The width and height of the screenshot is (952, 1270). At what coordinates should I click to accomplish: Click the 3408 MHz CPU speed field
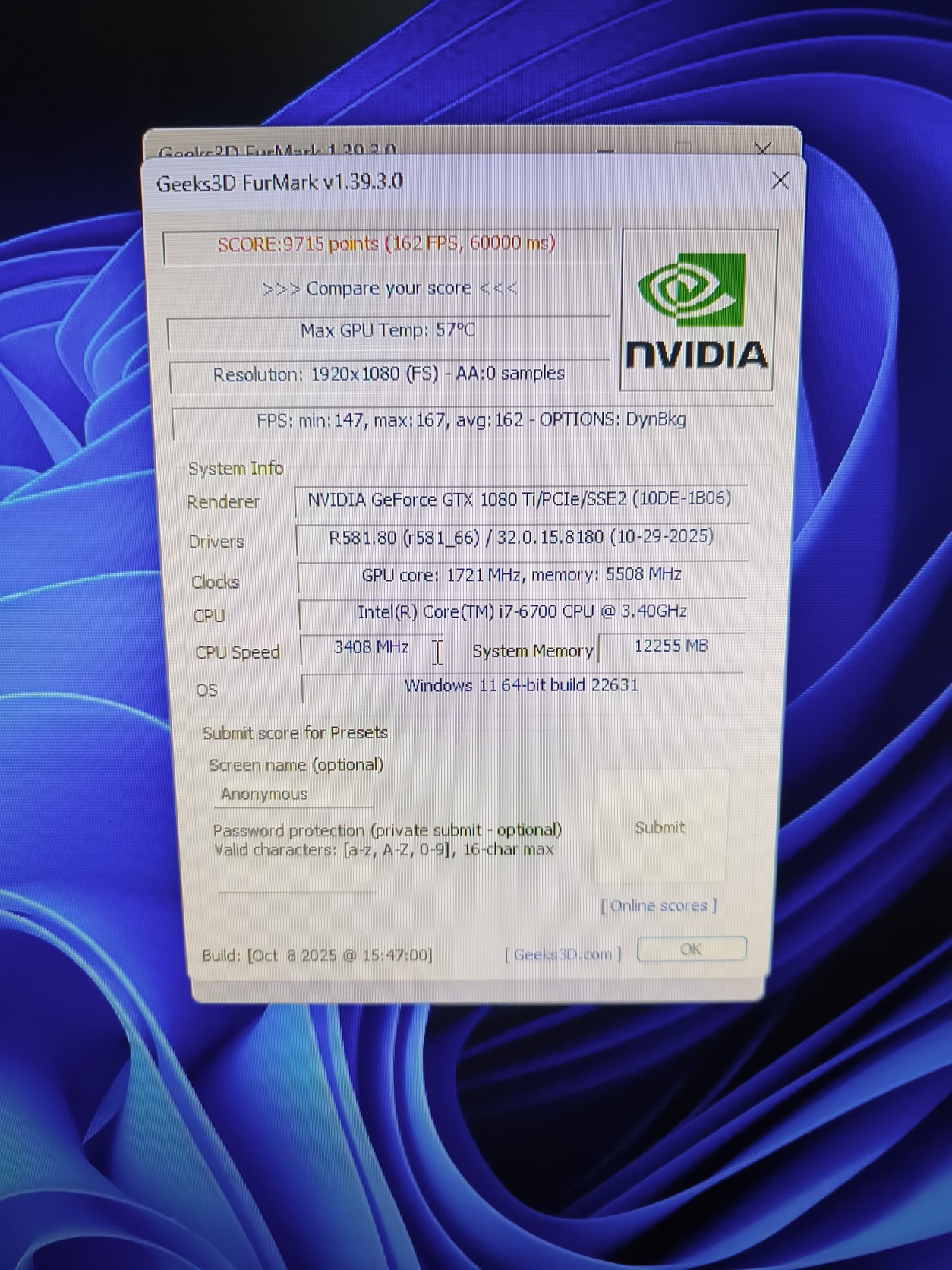pyautogui.click(x=371, y=648)
